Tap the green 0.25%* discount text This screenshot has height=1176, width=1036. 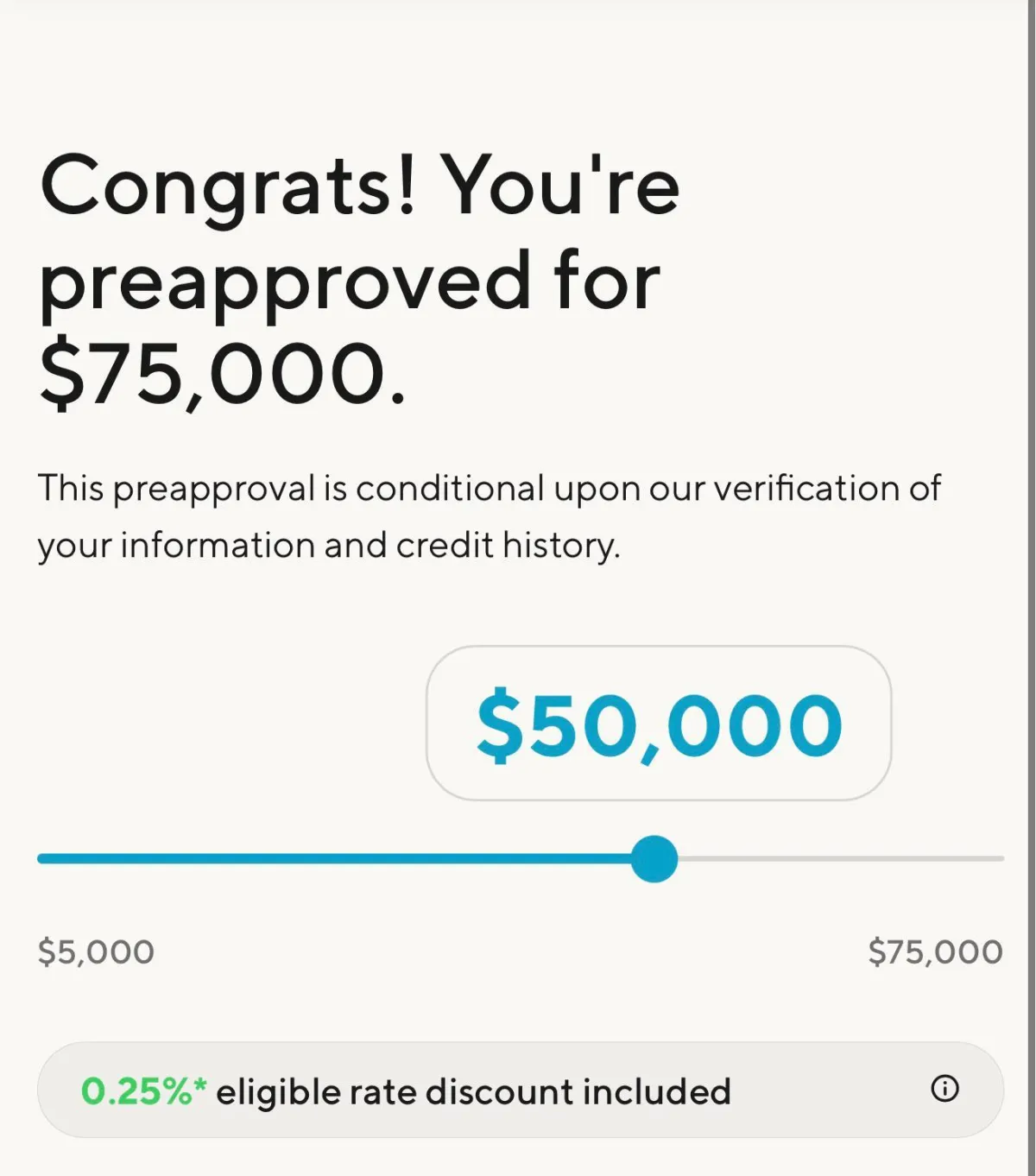pos(143,1091)
